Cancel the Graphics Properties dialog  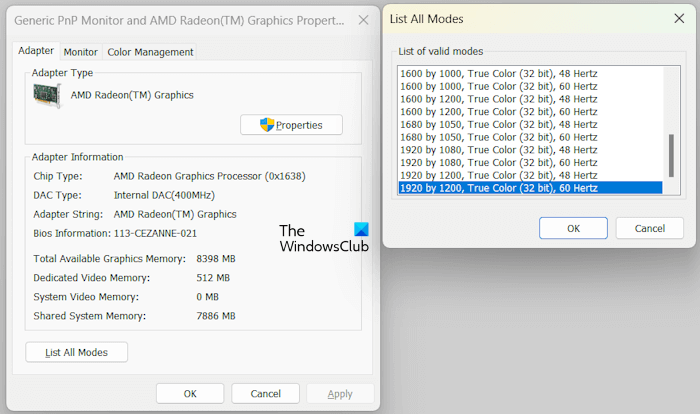tap(265, 393)
